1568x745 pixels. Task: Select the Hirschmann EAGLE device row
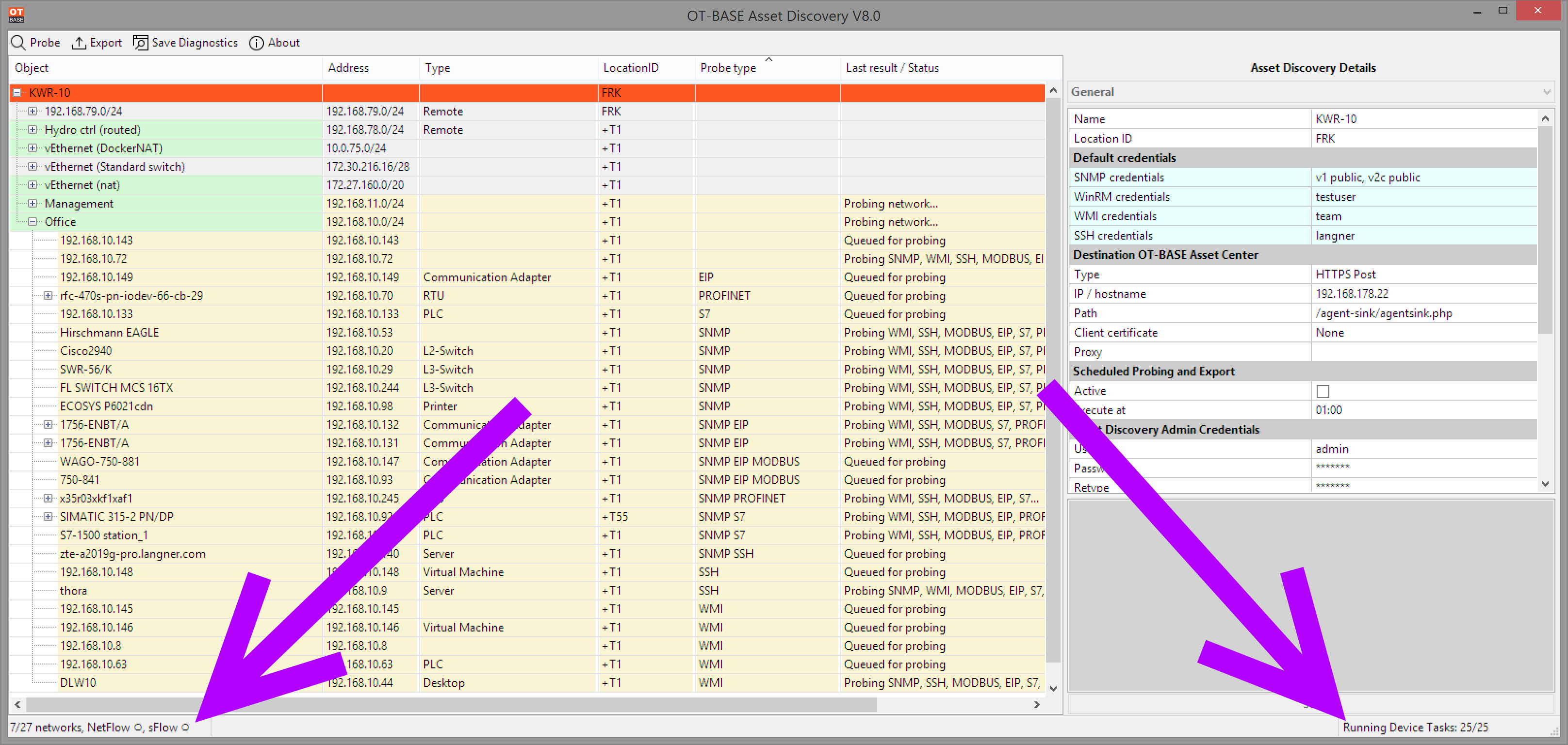[x=527, y=332]
